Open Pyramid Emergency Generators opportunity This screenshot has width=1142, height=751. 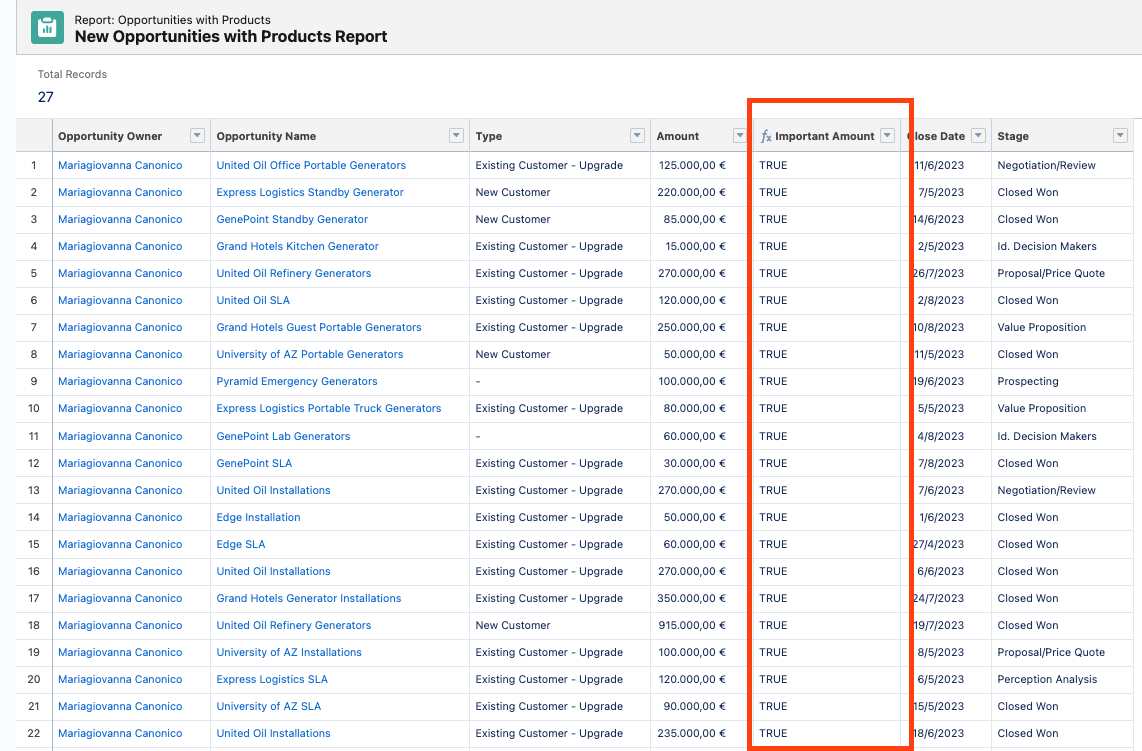296,381
